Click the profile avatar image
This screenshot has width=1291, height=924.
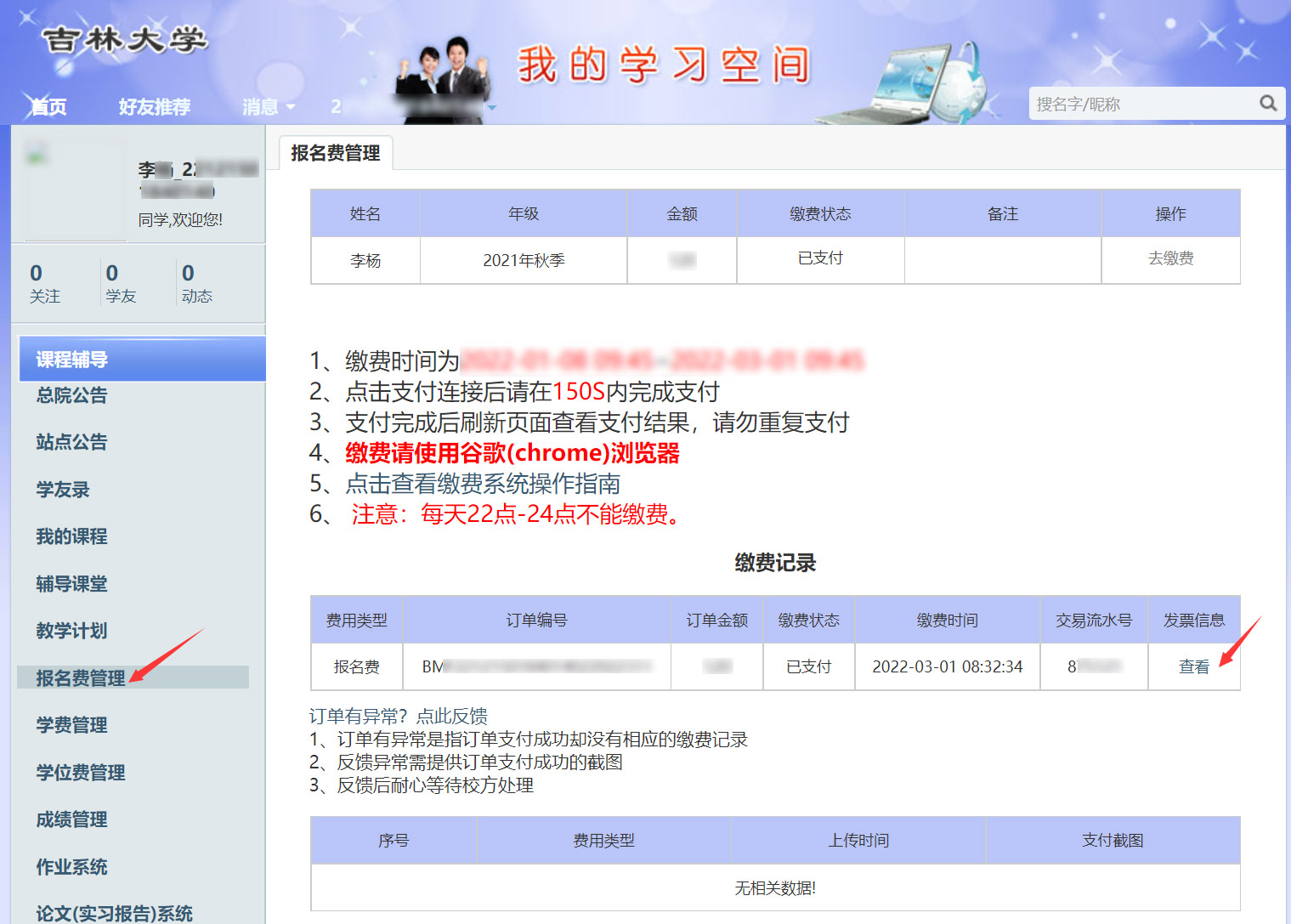click(x=75, y=191)
